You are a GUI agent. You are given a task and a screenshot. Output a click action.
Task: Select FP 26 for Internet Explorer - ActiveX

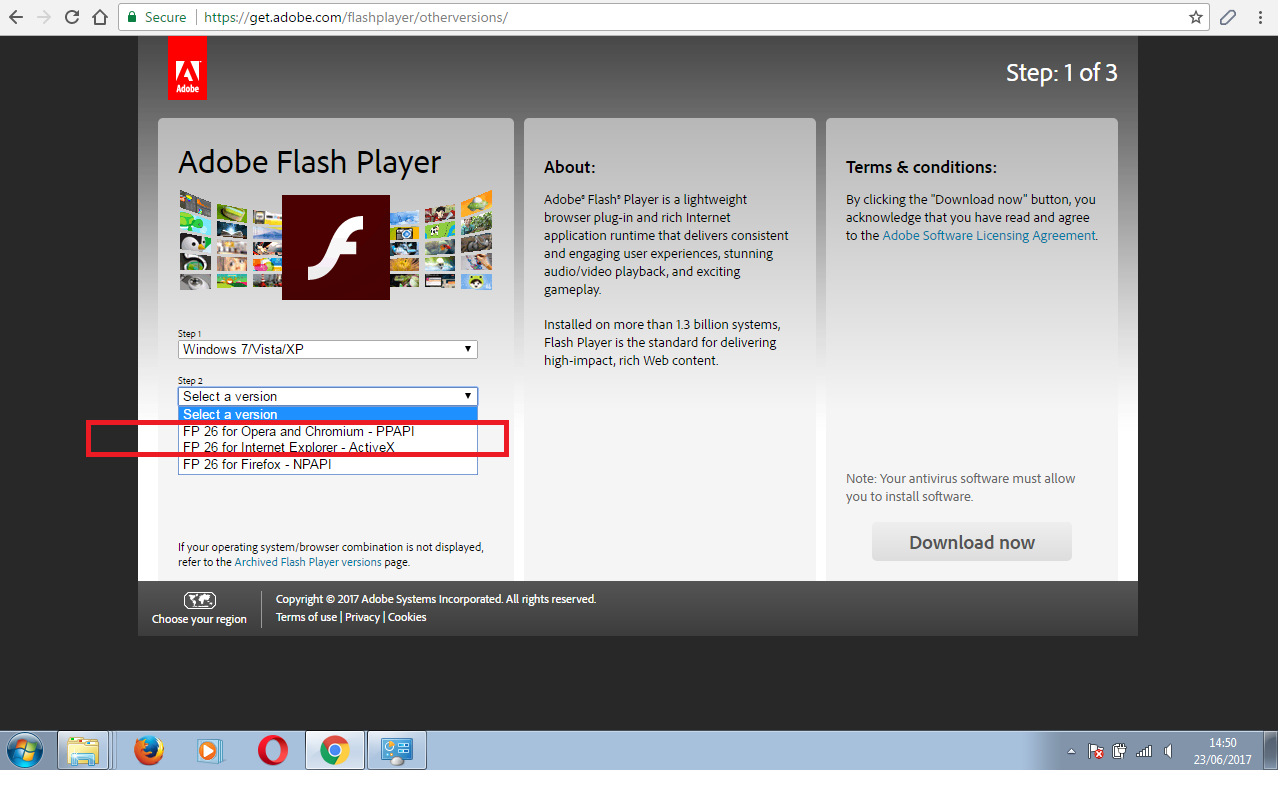point(328,448)
